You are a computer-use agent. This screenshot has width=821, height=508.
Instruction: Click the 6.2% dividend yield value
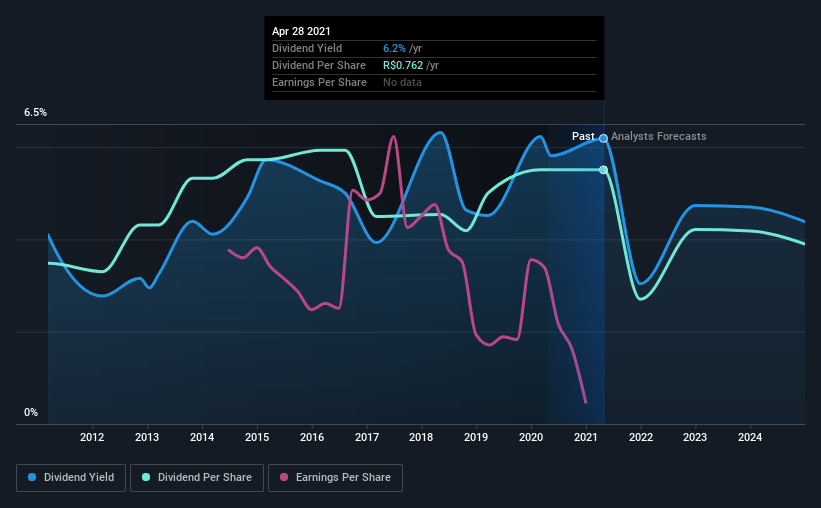coord(394,48)
